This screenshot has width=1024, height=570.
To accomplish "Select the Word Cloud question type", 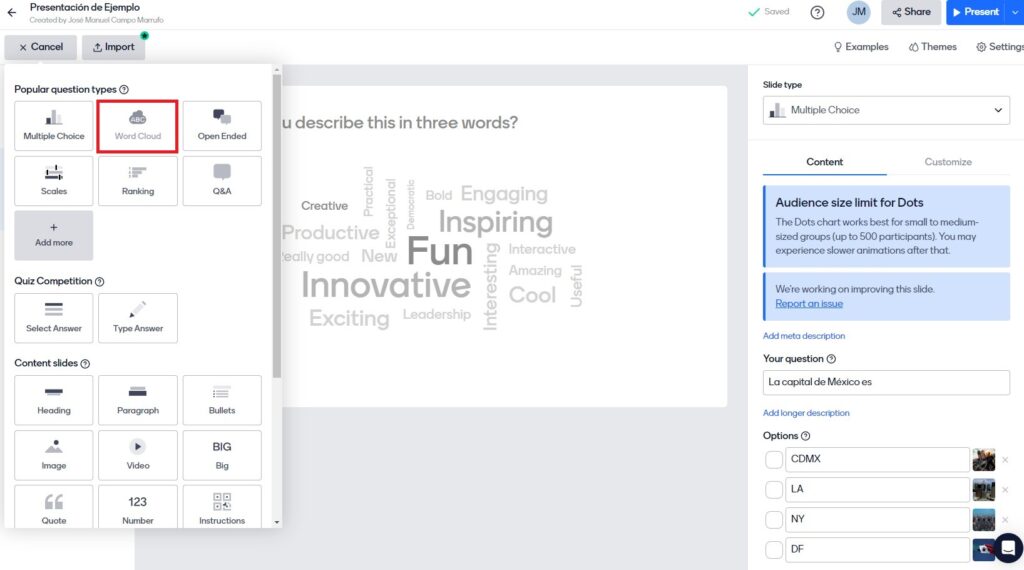I will click(x=138, y=126).
